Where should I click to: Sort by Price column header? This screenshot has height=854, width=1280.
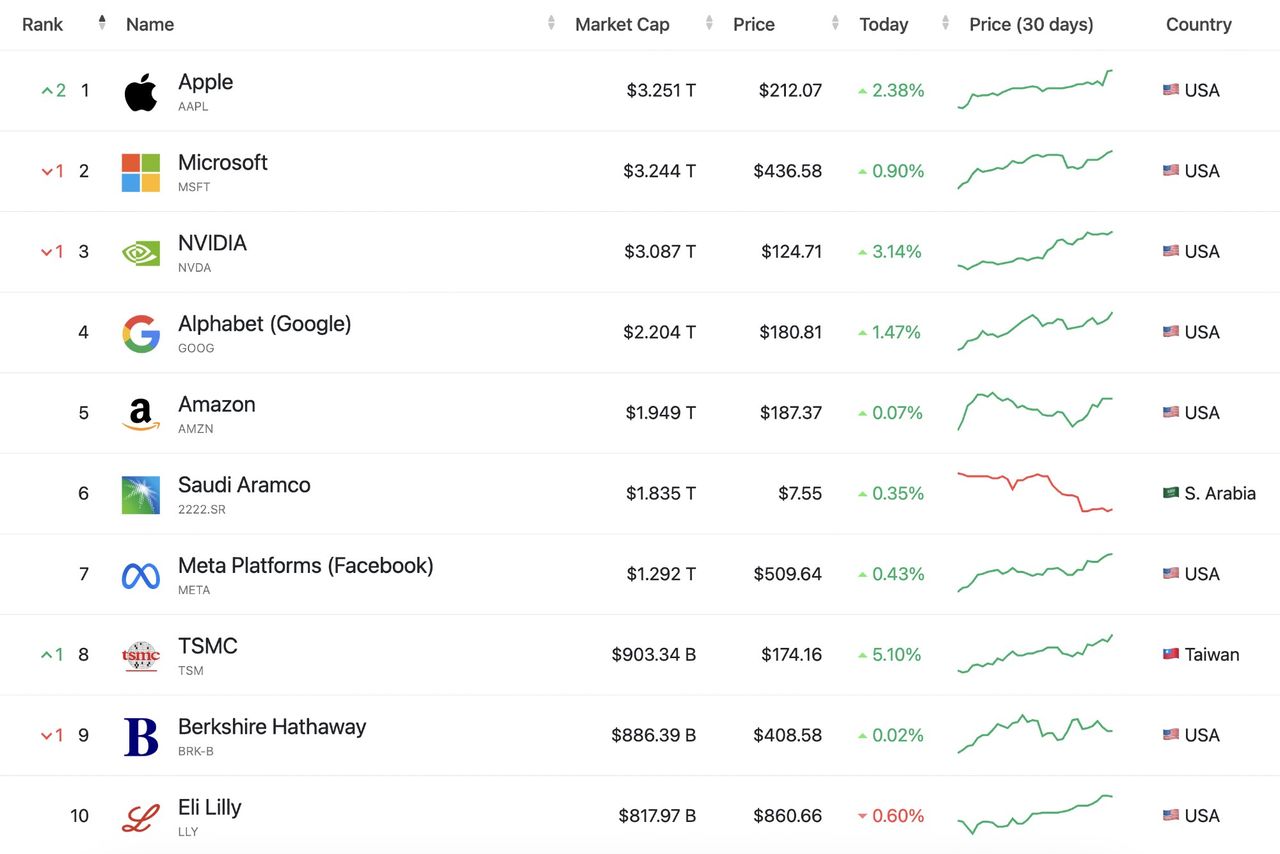pos(754,24)
